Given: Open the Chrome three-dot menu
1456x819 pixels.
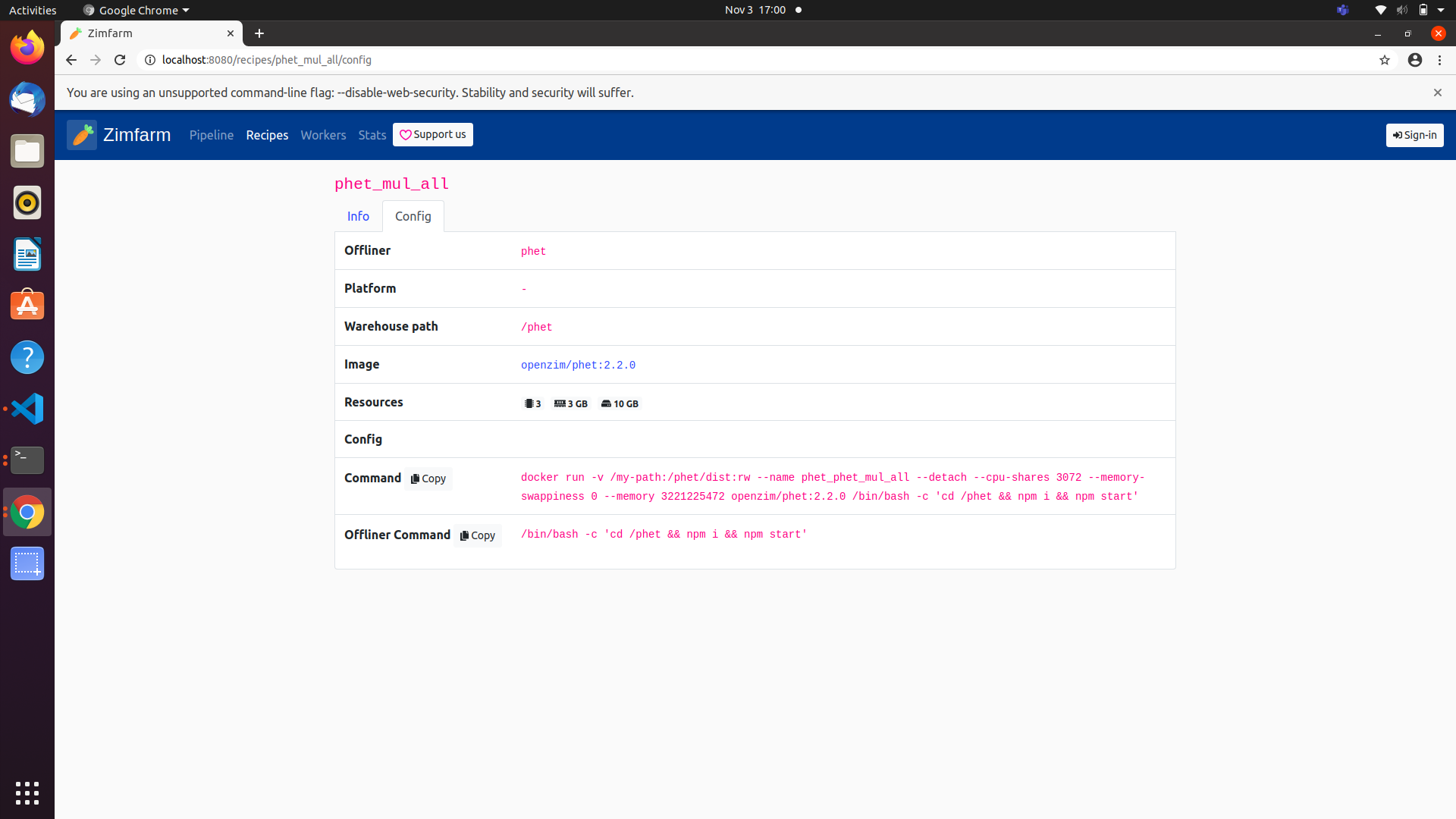Looking at the screenshot, I should click(x=1439, y=60).
